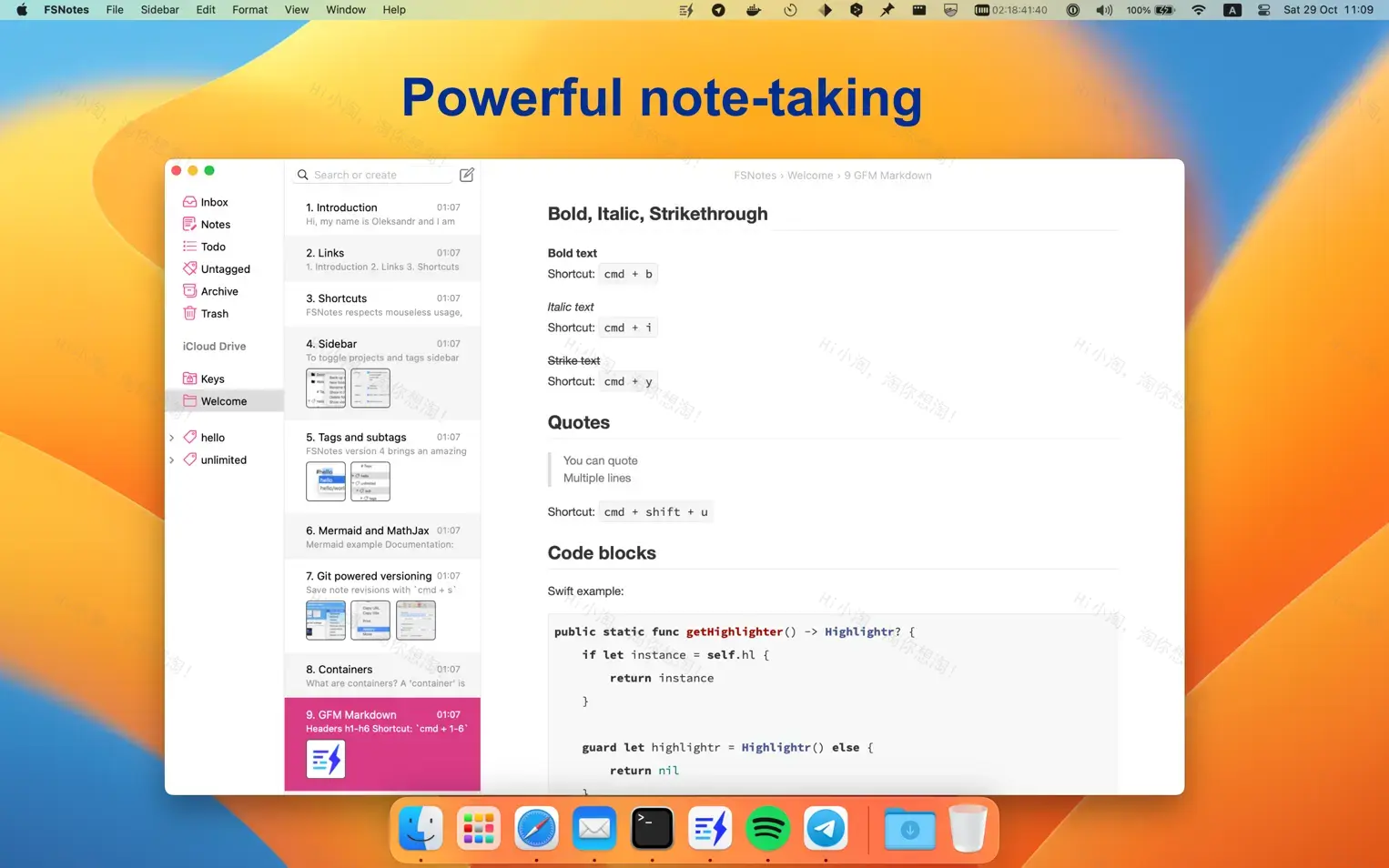Click the magnifier icon in the search field
This screenshot has width=1389, height=868.
[303, 175]
